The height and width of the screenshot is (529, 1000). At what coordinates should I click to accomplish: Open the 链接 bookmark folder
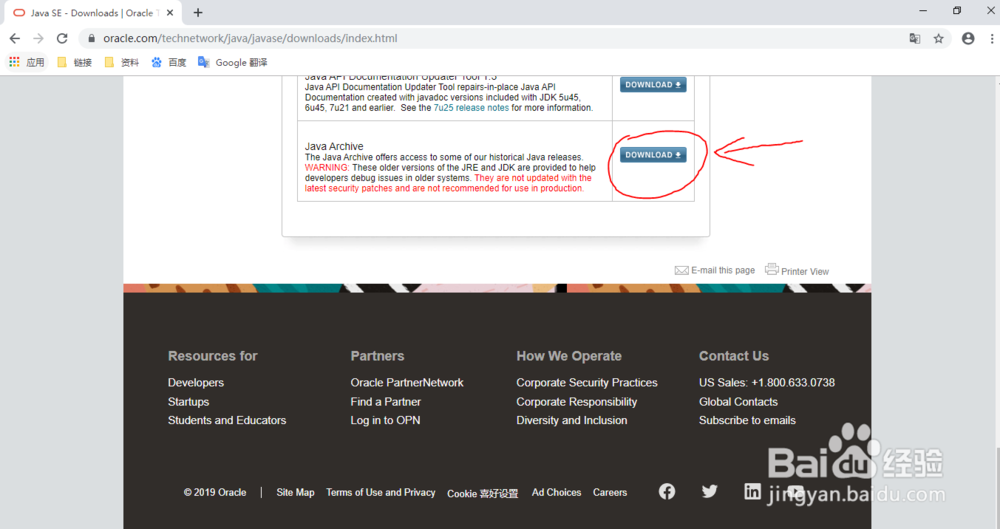(75, 62)
